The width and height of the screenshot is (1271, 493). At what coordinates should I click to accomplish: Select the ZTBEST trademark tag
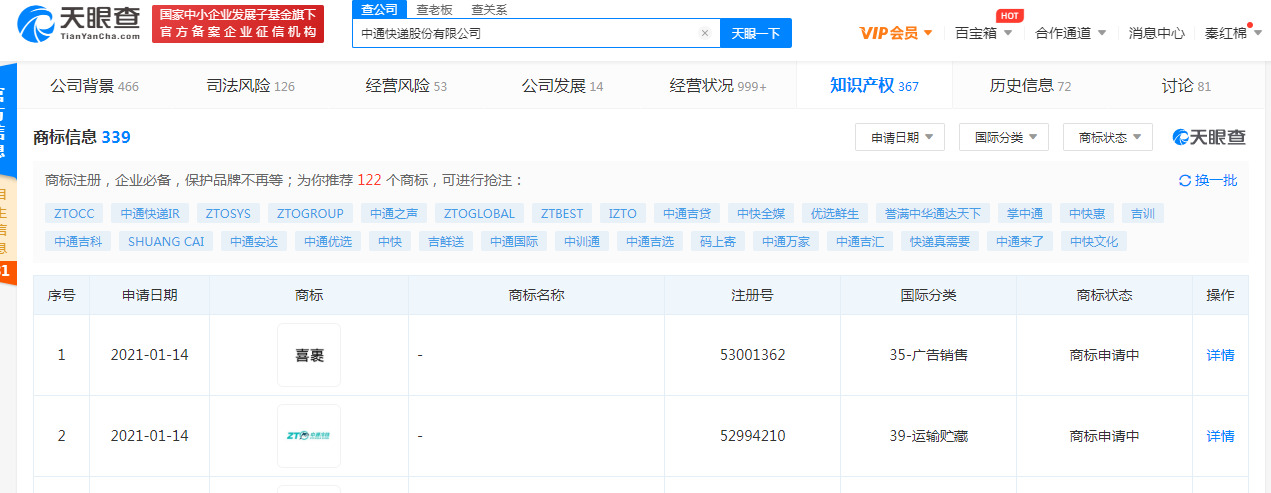(x=562, y=213)
